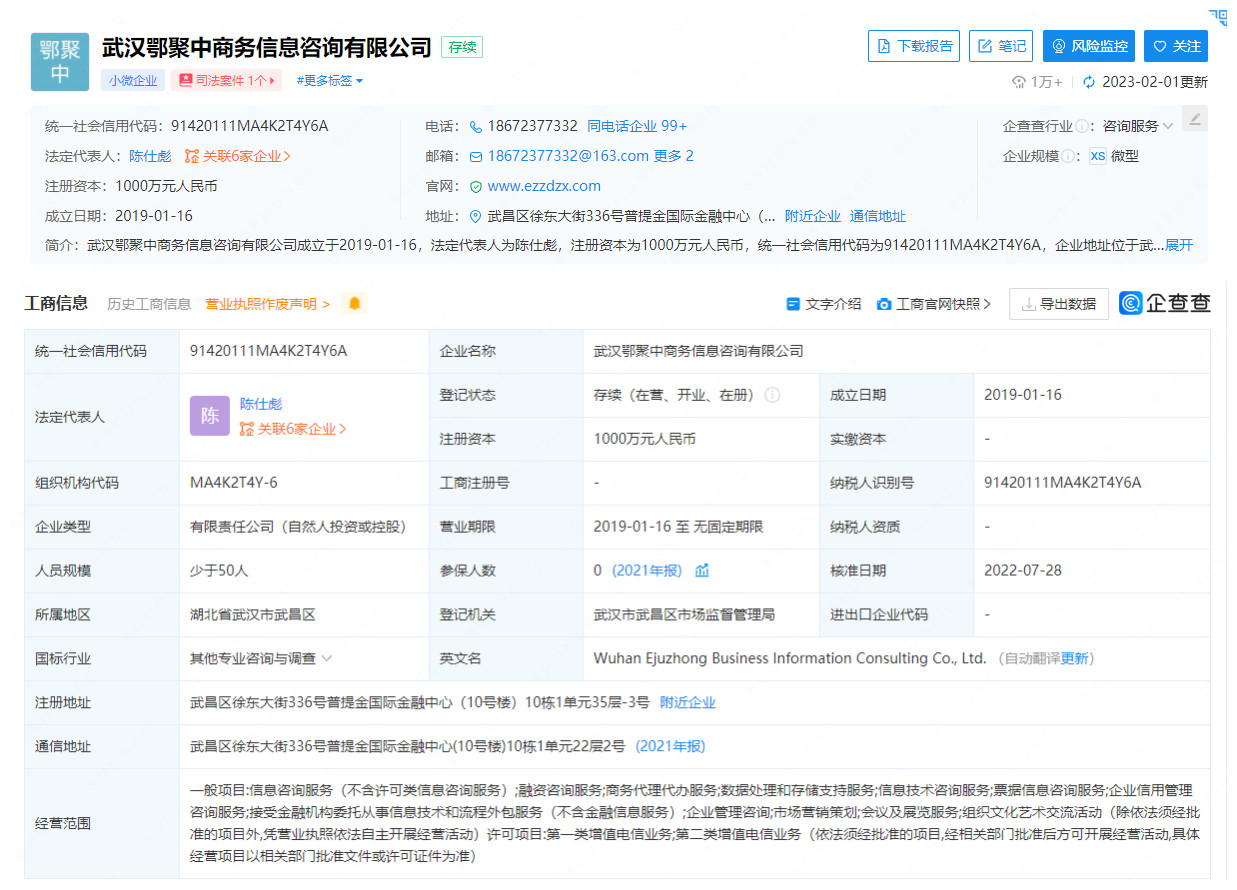This screenshot has height=890, width=1237.
Task: Click the 核准日期 value 2022-07-28
Action: coord(1023,570)
